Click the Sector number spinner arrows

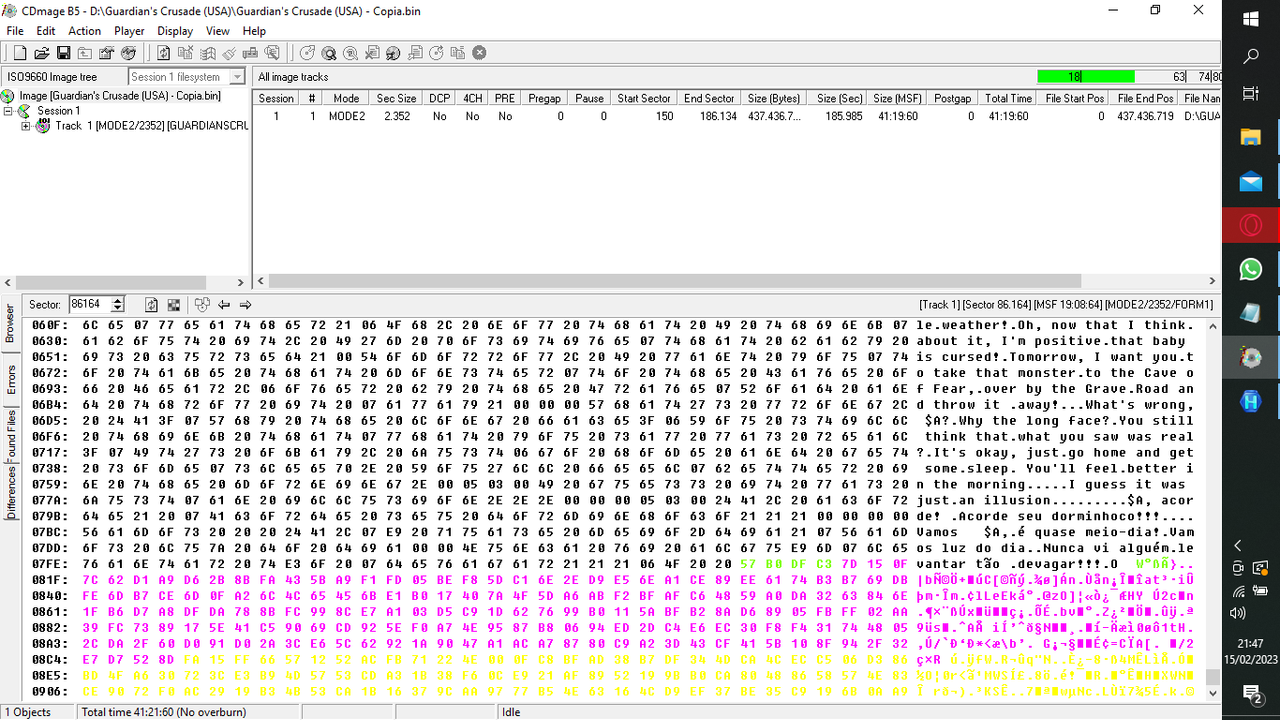(x=118, y=305)
